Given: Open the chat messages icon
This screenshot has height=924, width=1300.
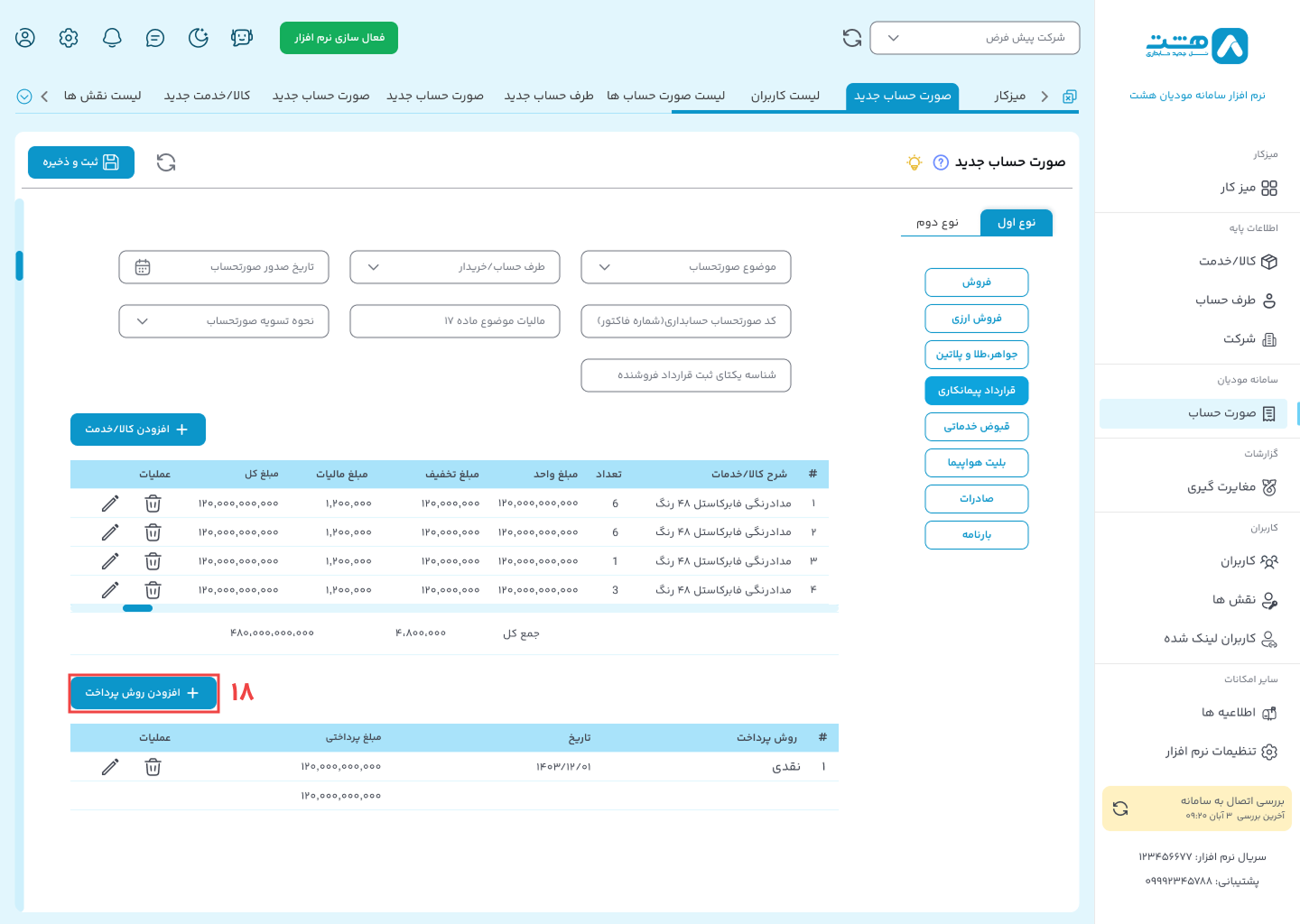Looking at the screenshot, I should [x=155, y=38].
